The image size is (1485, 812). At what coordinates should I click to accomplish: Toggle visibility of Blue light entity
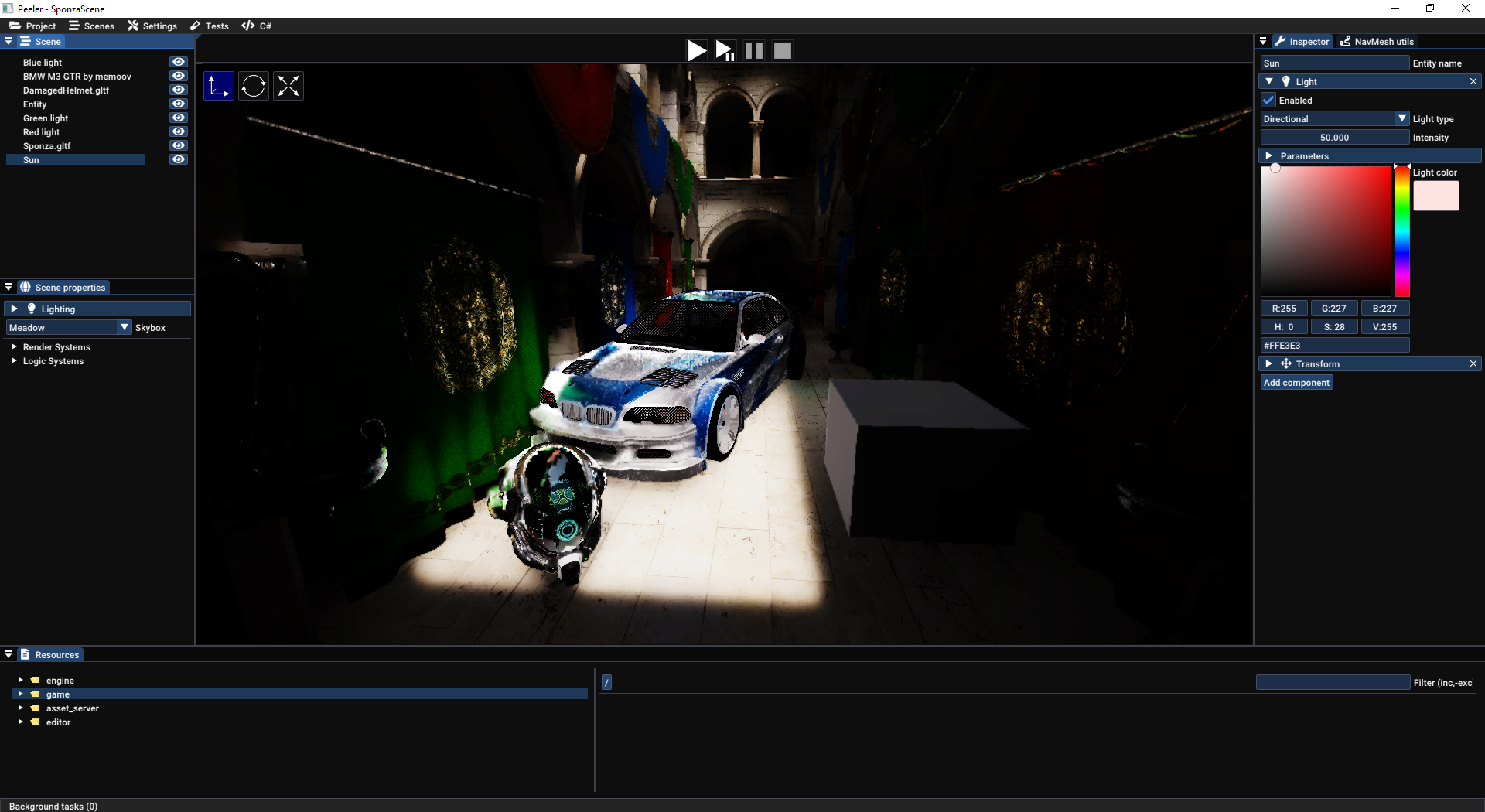[x=179, y=62]
